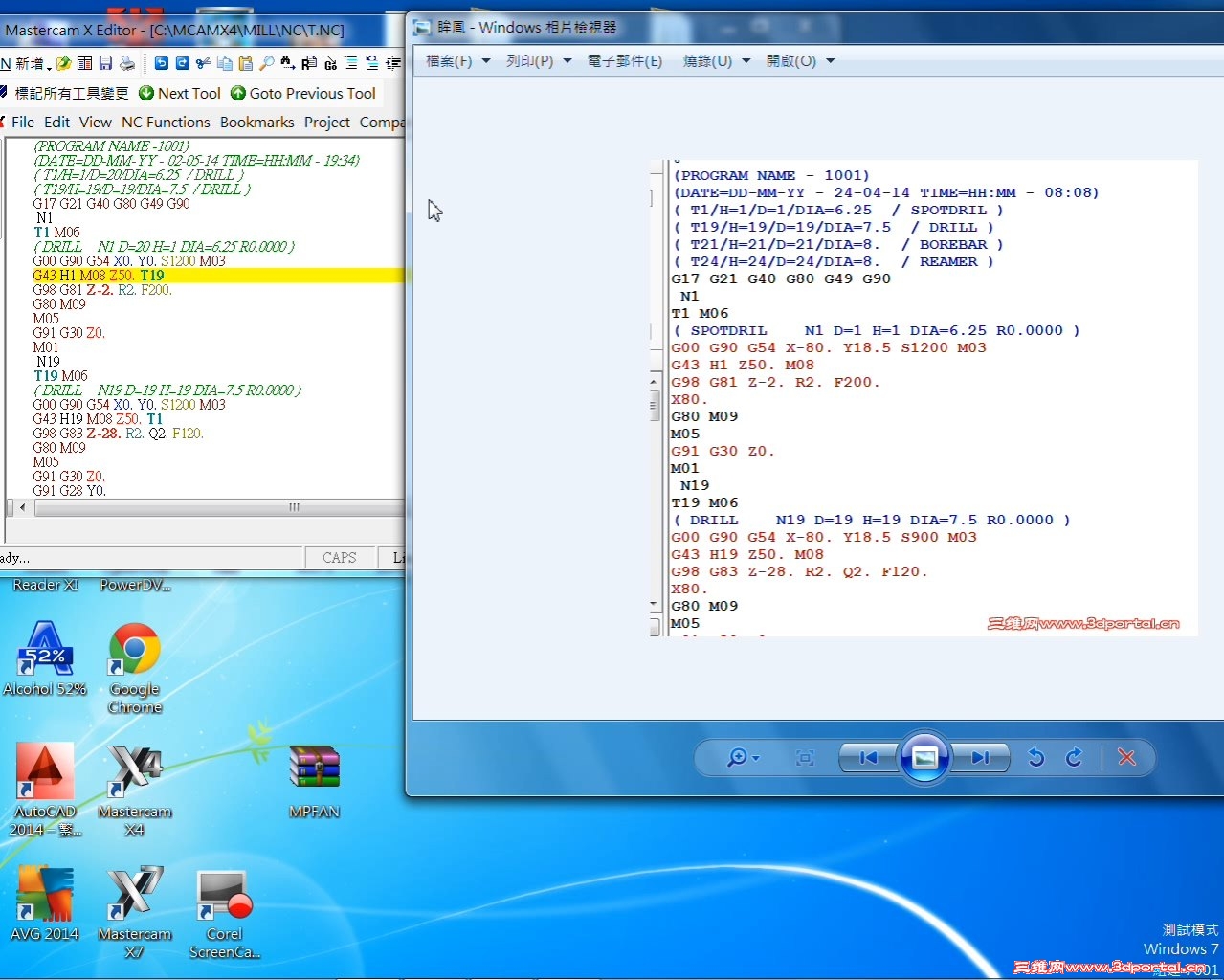Rotate picture counterclockwise in Photo Viewer
Viewport: 1224px width, 980px height.
click(1035, 758)
